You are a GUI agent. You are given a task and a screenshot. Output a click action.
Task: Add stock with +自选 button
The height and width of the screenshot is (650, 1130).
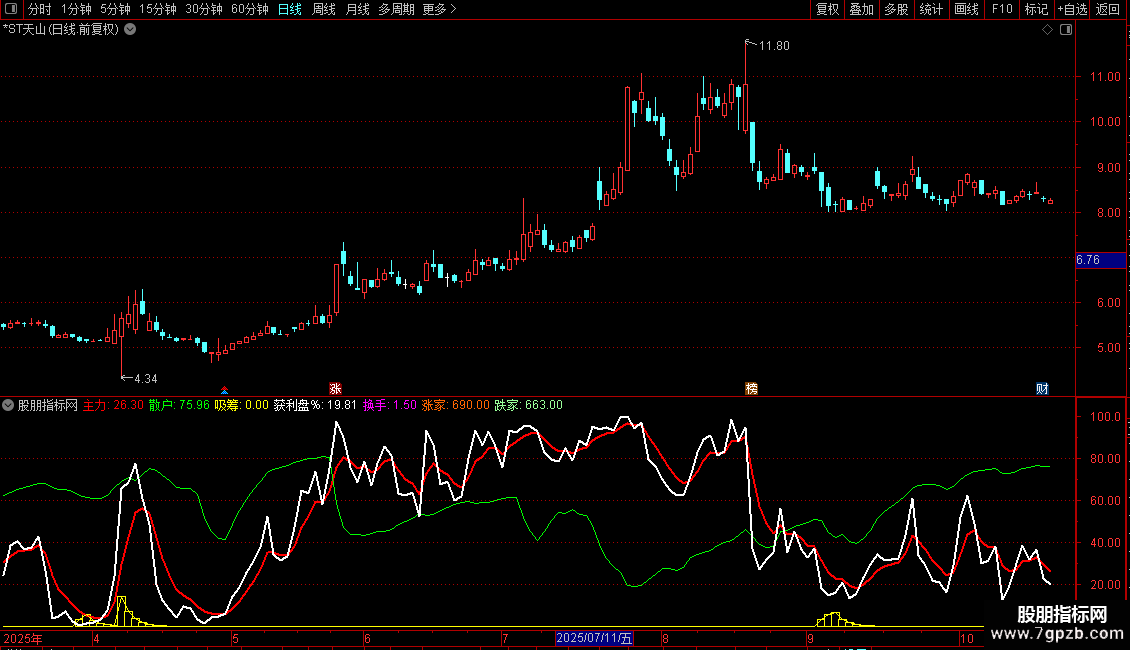click(x=1072, y=9)
